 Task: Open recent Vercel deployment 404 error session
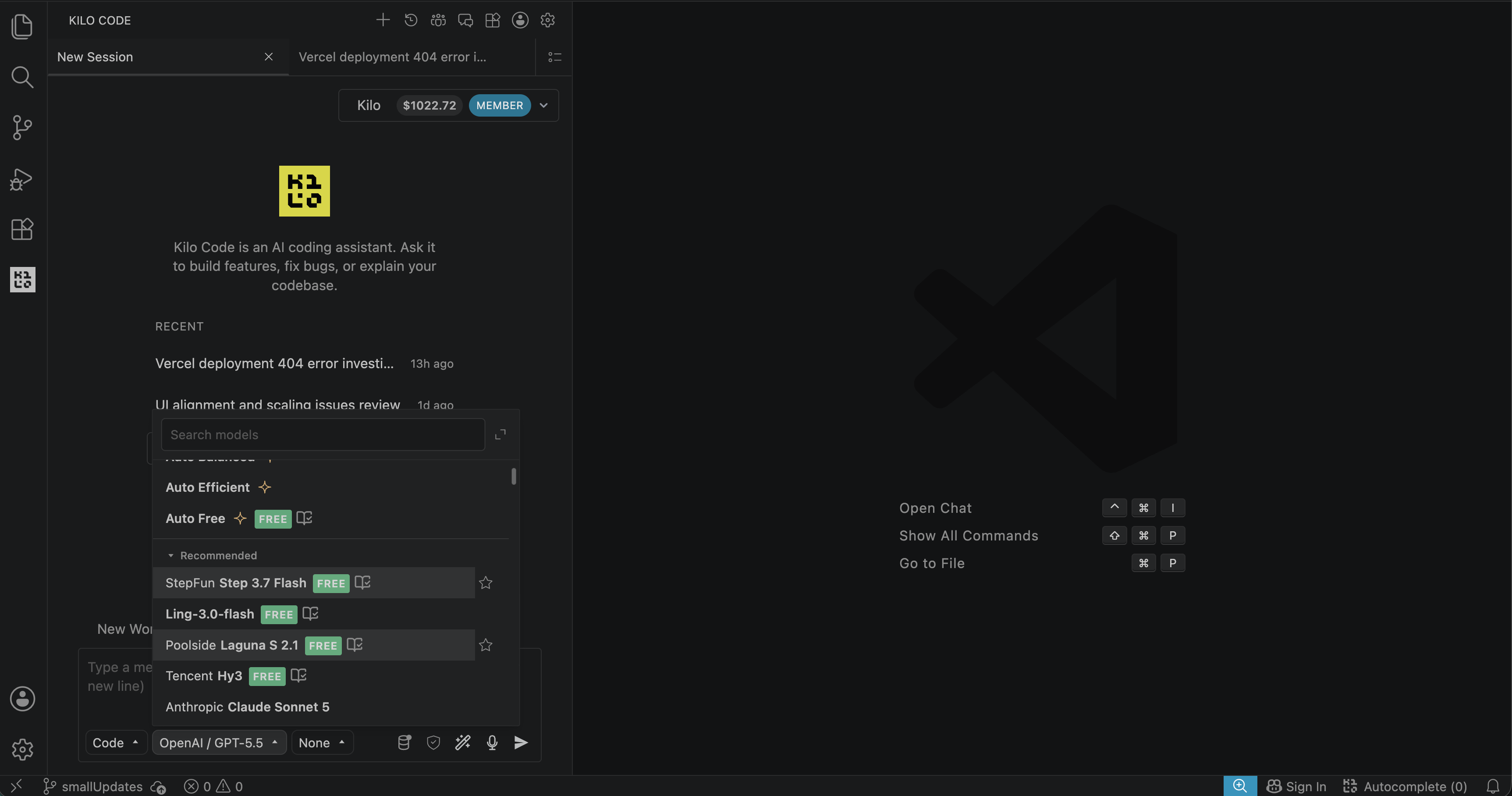click(x=304, y=363)
